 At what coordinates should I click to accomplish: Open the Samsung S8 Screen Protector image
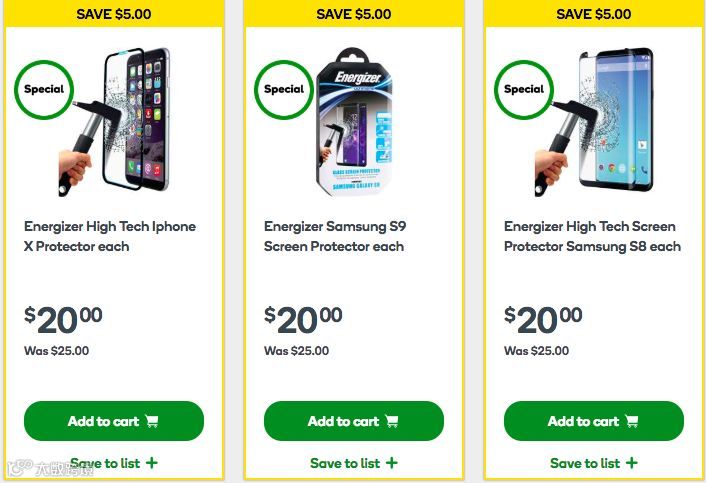594,122
